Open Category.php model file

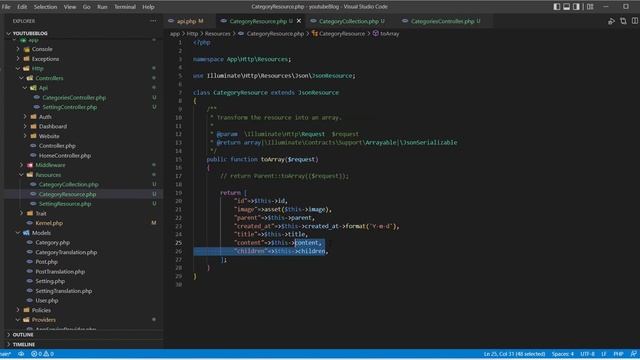[x=52, y=243]
